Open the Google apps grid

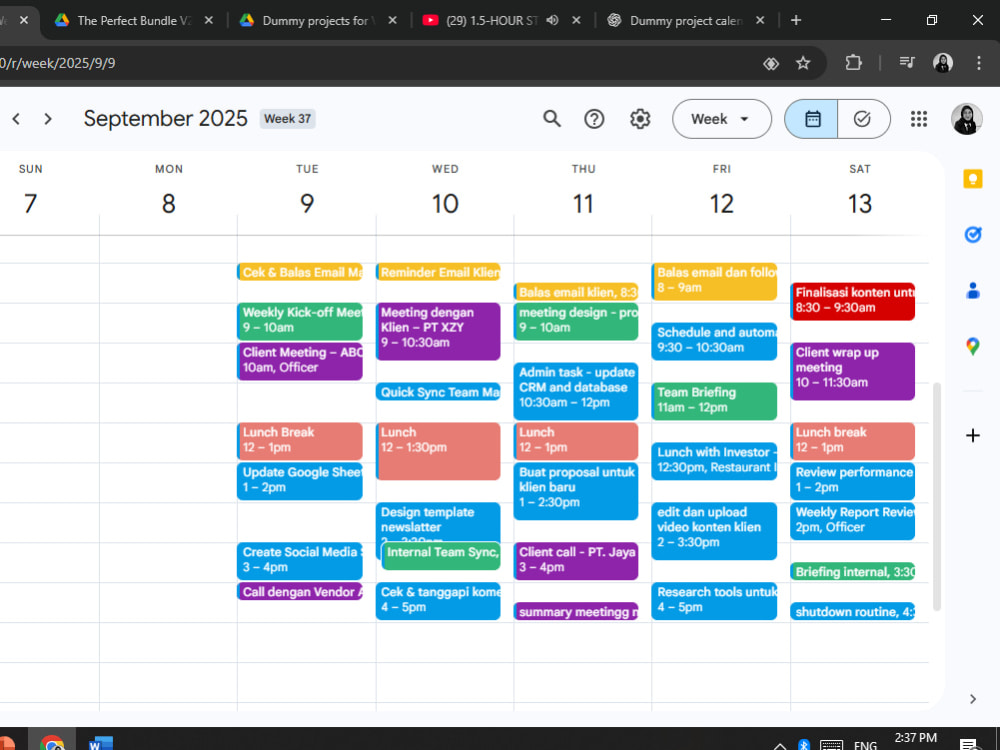pyautogui.click(x=918, y=119)
